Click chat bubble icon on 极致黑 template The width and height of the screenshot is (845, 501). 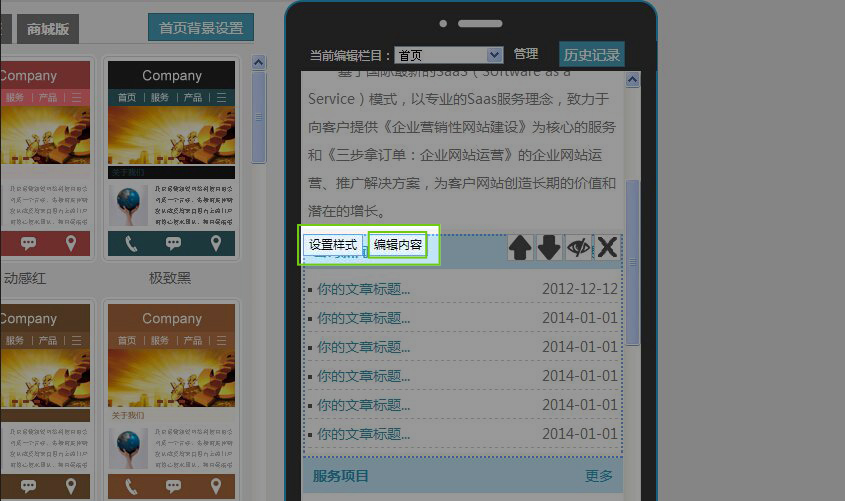(x=173, y=243)
